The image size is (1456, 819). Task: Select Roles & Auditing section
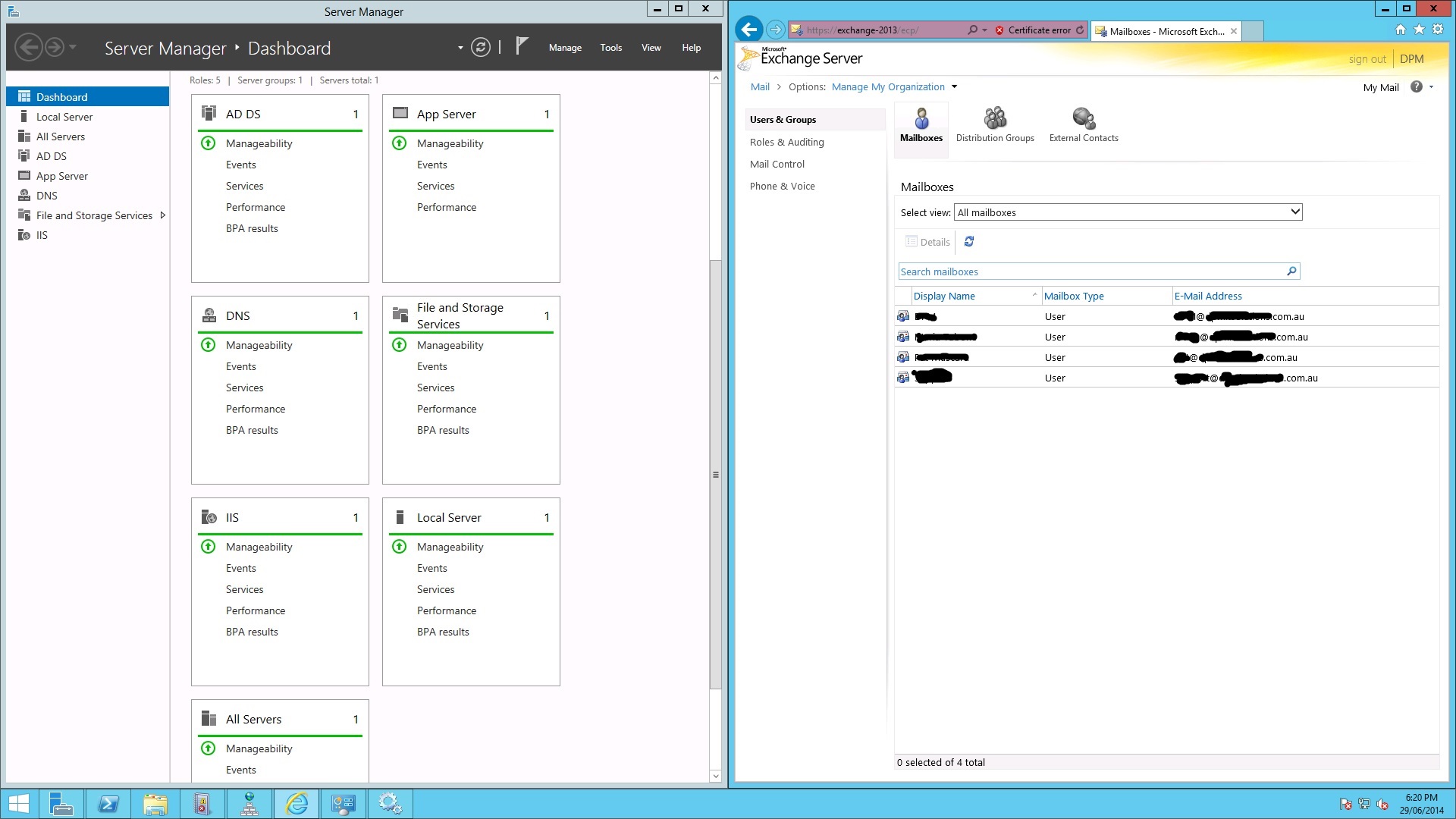[x=786, y=143]
